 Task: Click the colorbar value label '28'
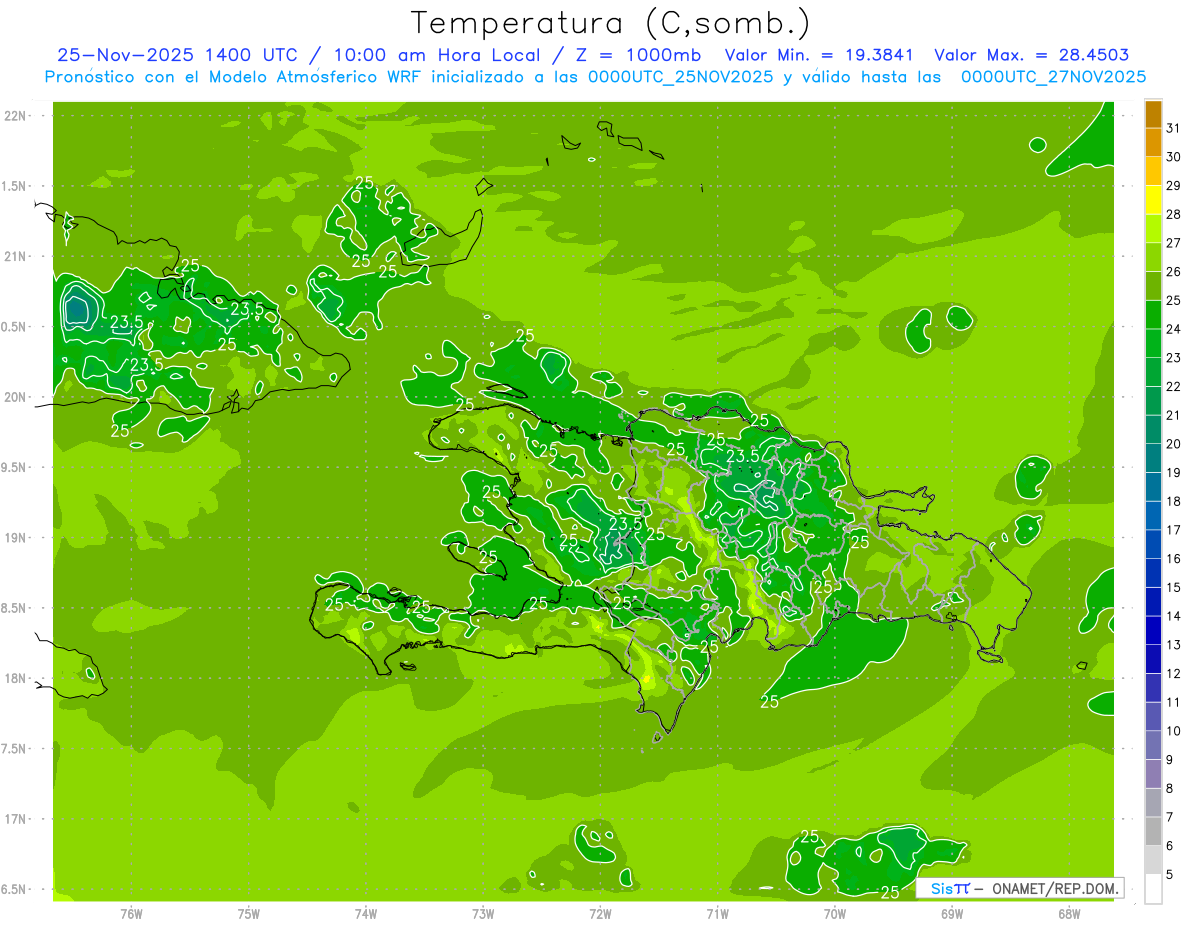1174,214
